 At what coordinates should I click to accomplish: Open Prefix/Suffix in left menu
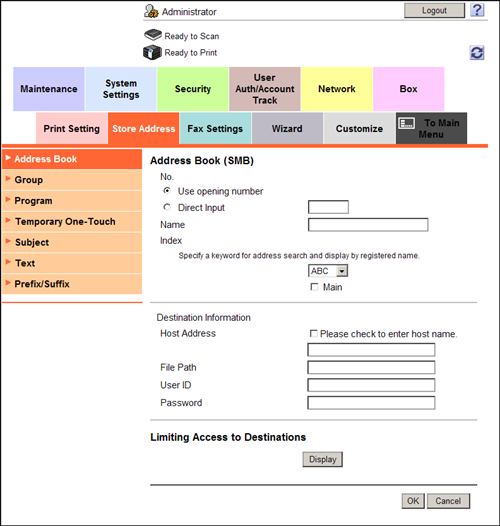[72, 284]
